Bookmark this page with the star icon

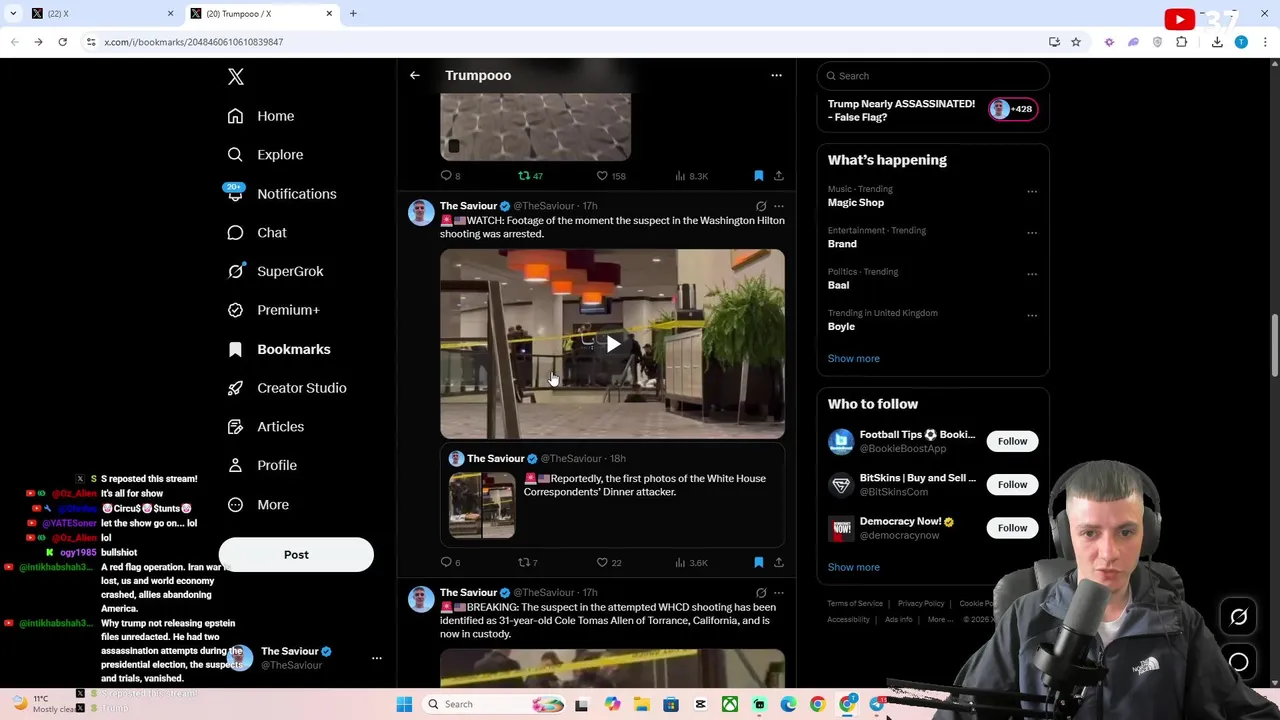pos(1076,42)
